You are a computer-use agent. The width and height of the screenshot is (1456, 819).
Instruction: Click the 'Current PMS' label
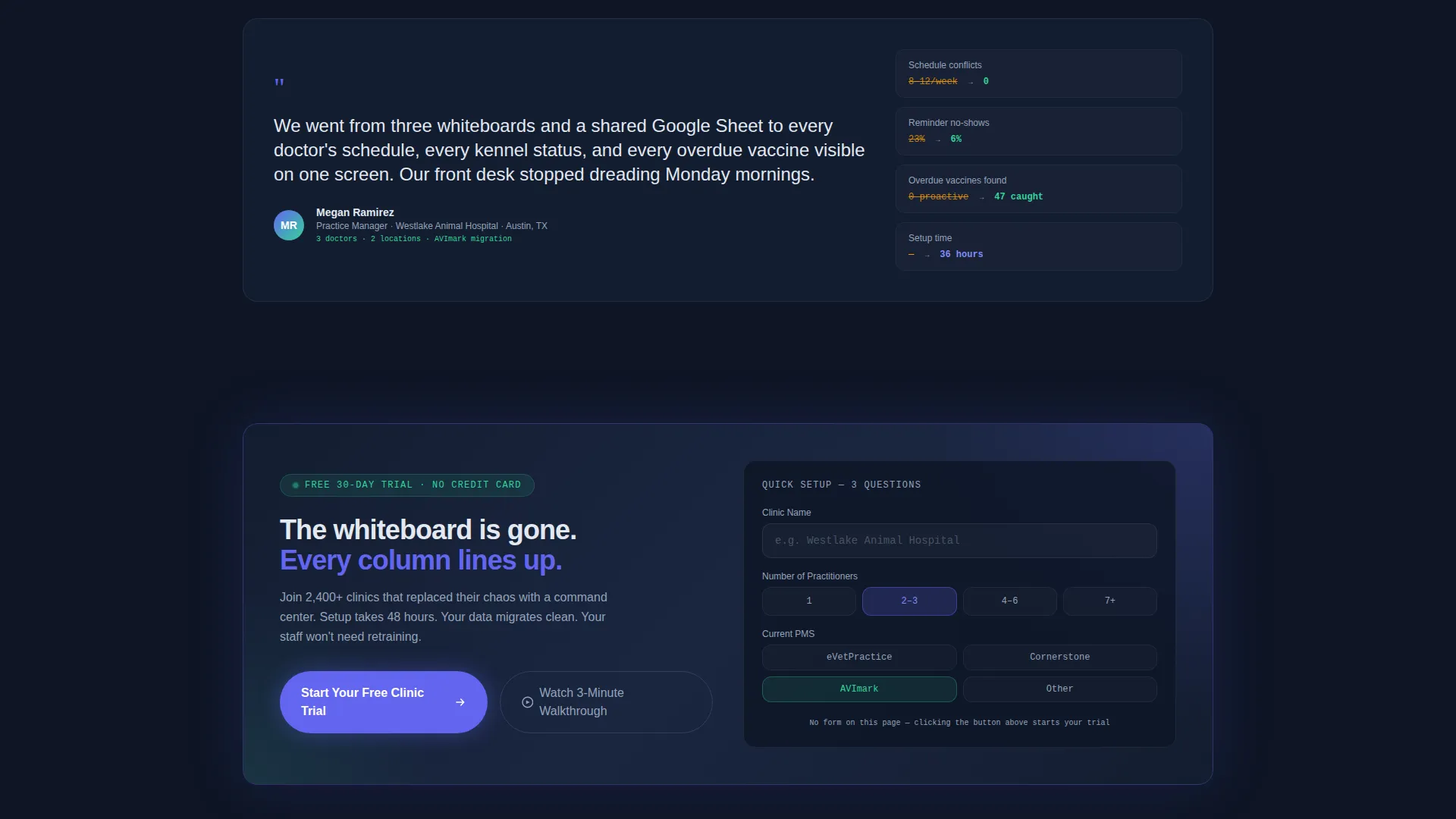[x=789, y=634]
